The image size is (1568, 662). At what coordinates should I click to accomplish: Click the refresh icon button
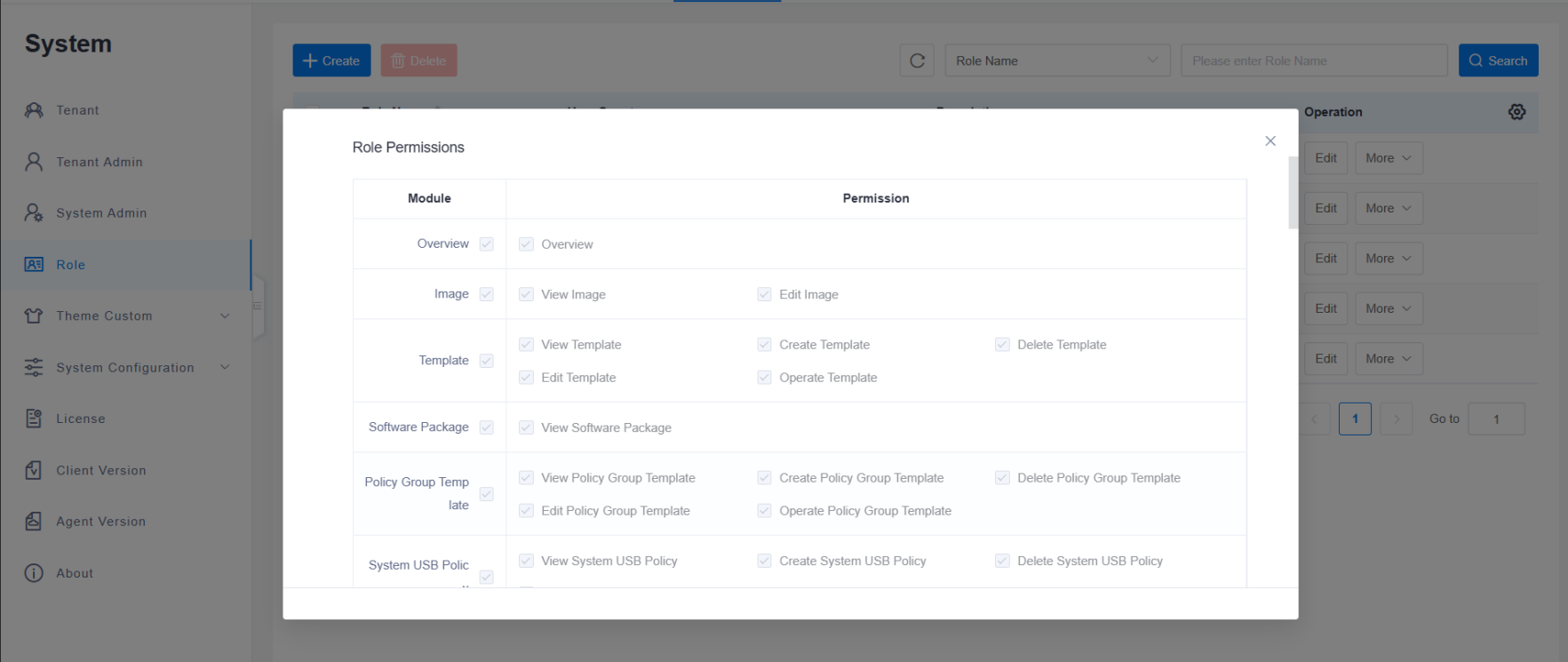pos(917,60)
